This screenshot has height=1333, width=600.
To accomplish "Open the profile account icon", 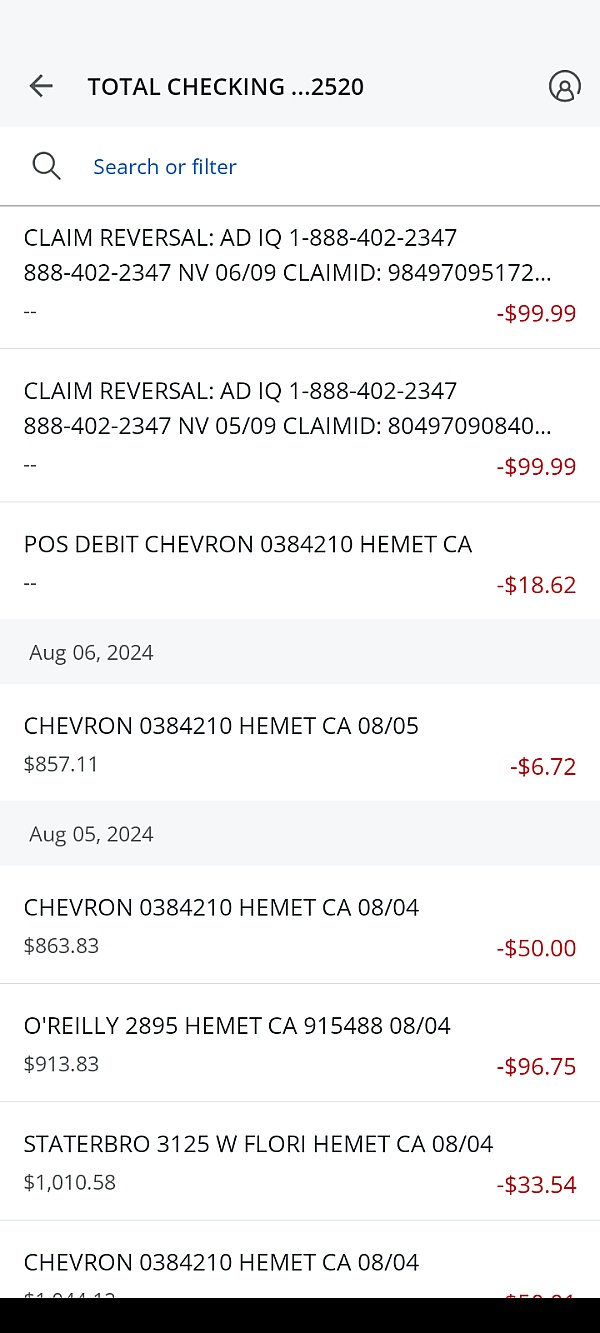I will point(564,86).
